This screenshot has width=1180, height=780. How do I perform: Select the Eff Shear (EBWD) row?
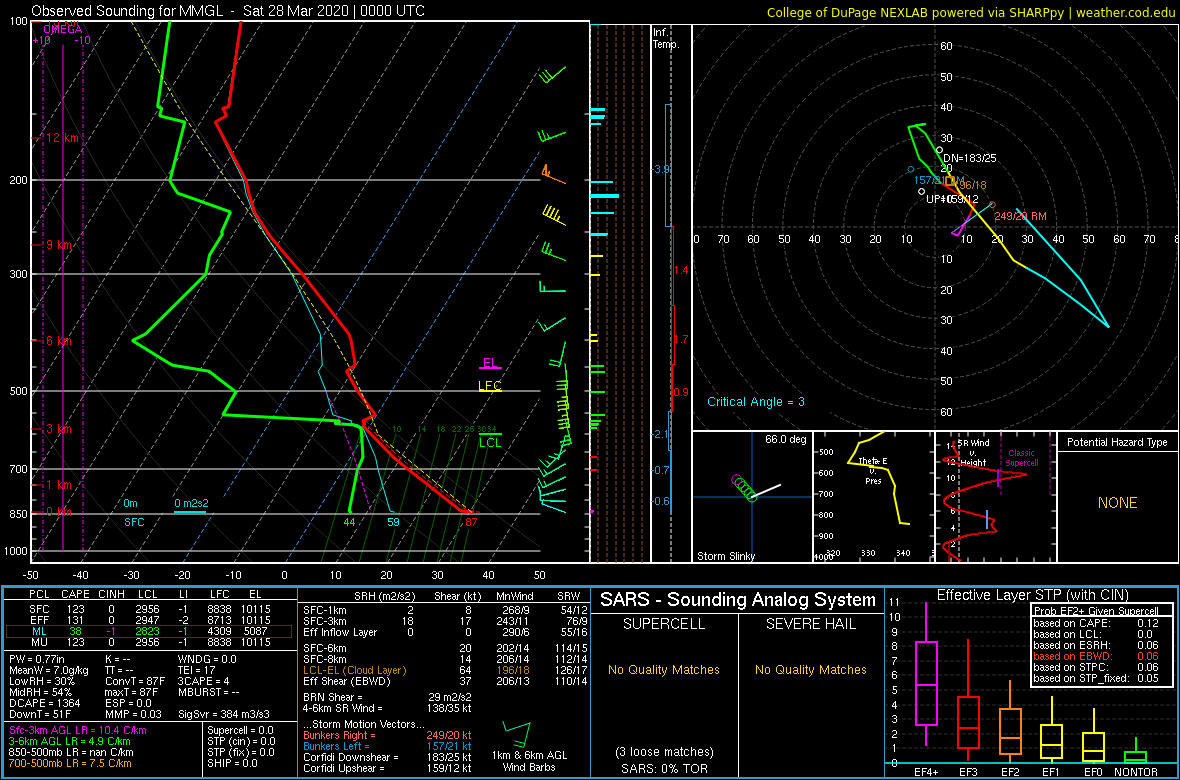pos(445,681)
